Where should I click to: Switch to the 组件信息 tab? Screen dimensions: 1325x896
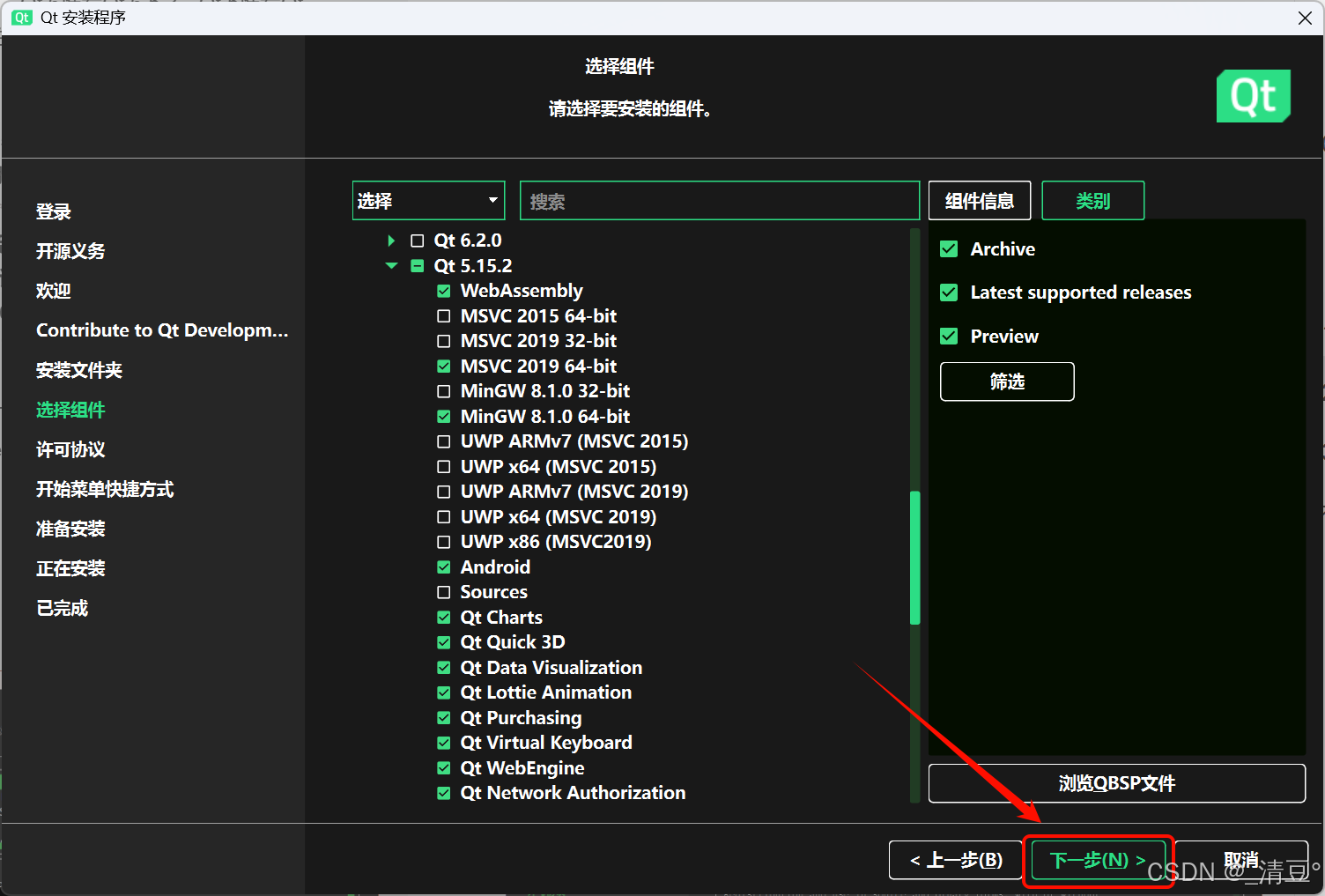point(979,201)
